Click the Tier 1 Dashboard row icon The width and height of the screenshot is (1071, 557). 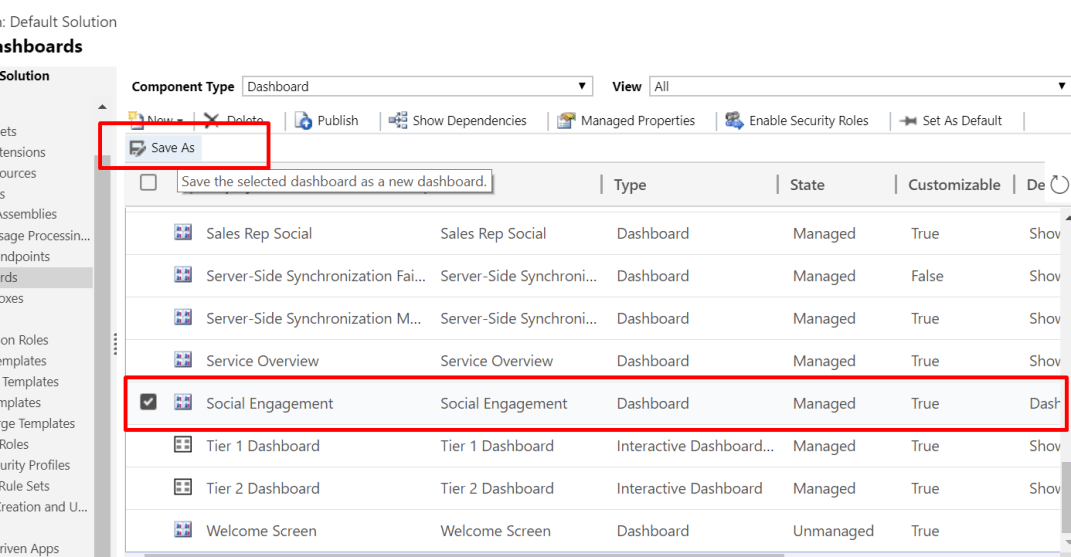(x=183, y=446)
